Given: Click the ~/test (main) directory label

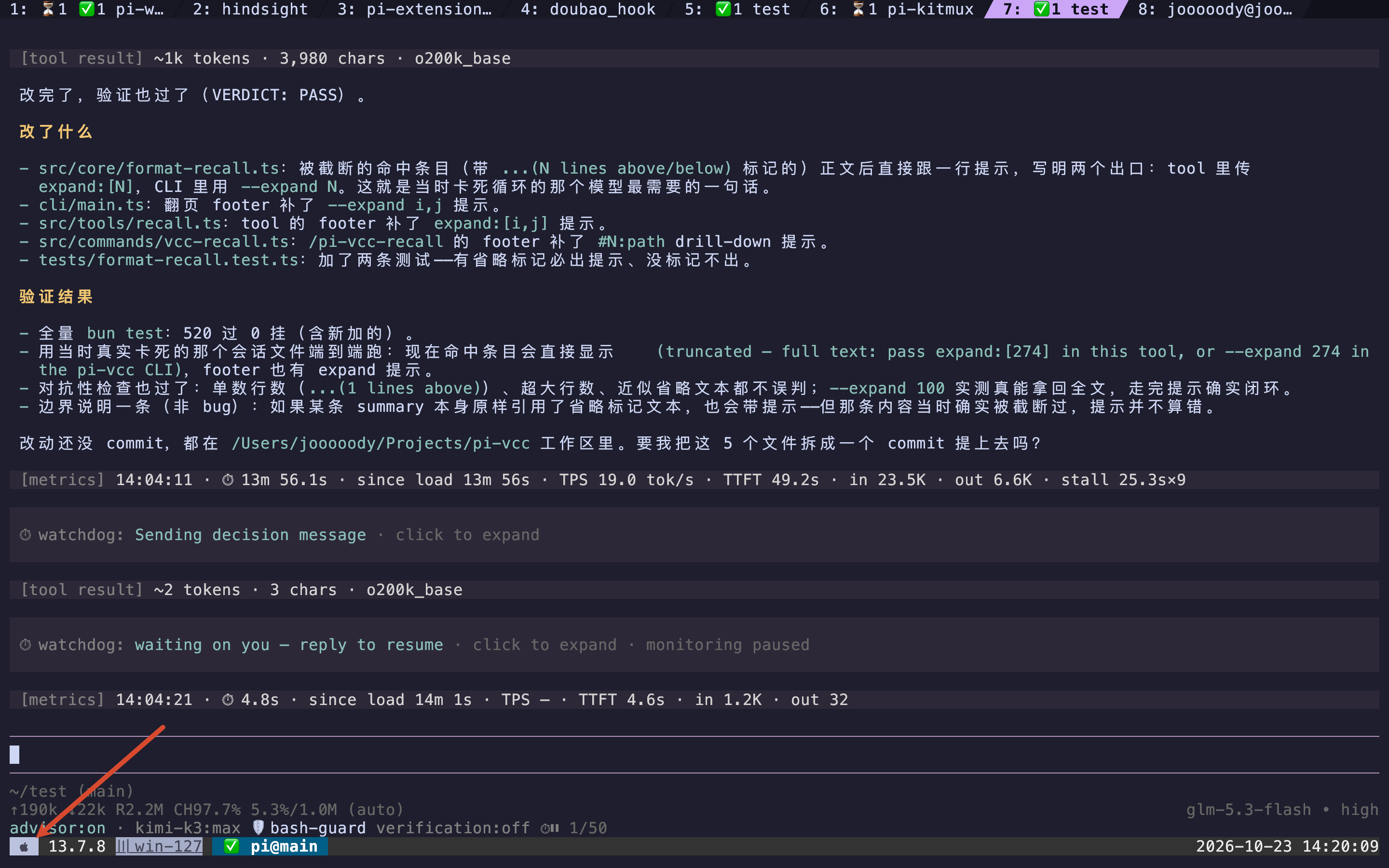Looking at the screenshot, I should point(72,791).
